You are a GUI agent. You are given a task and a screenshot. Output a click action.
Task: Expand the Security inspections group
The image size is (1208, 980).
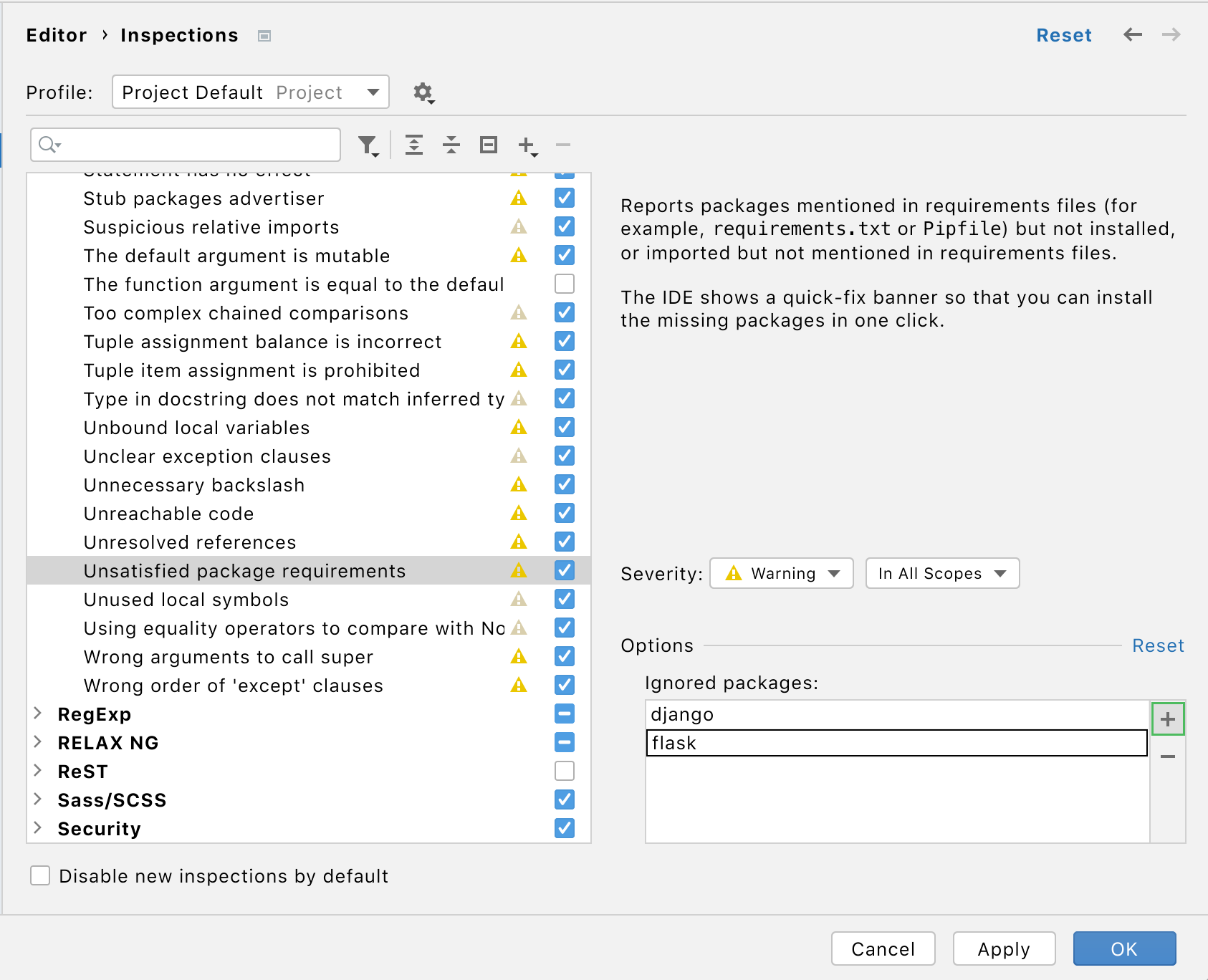click(37, 828)
